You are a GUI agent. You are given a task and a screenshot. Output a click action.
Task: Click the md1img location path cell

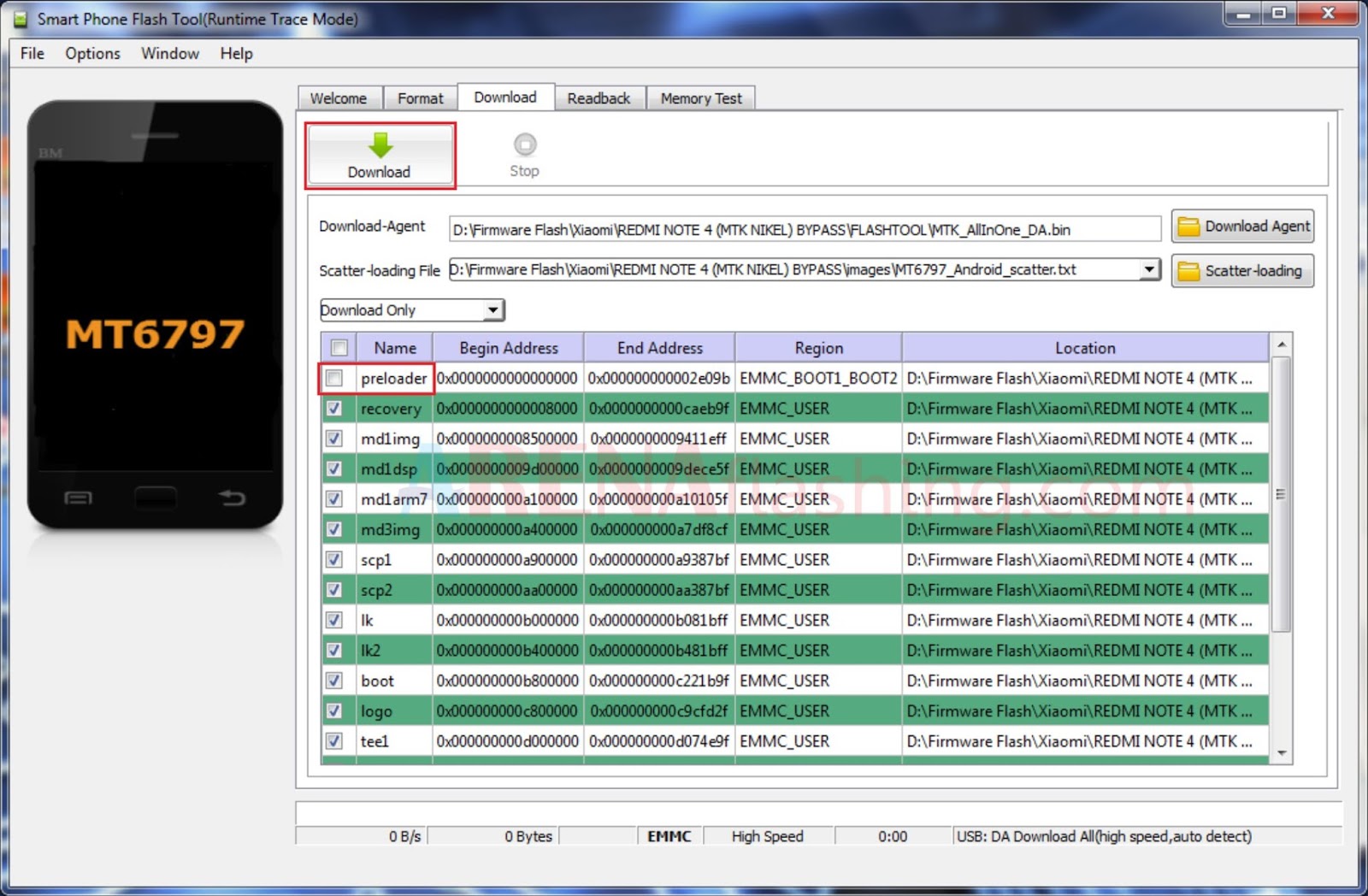pos(1085,439)
